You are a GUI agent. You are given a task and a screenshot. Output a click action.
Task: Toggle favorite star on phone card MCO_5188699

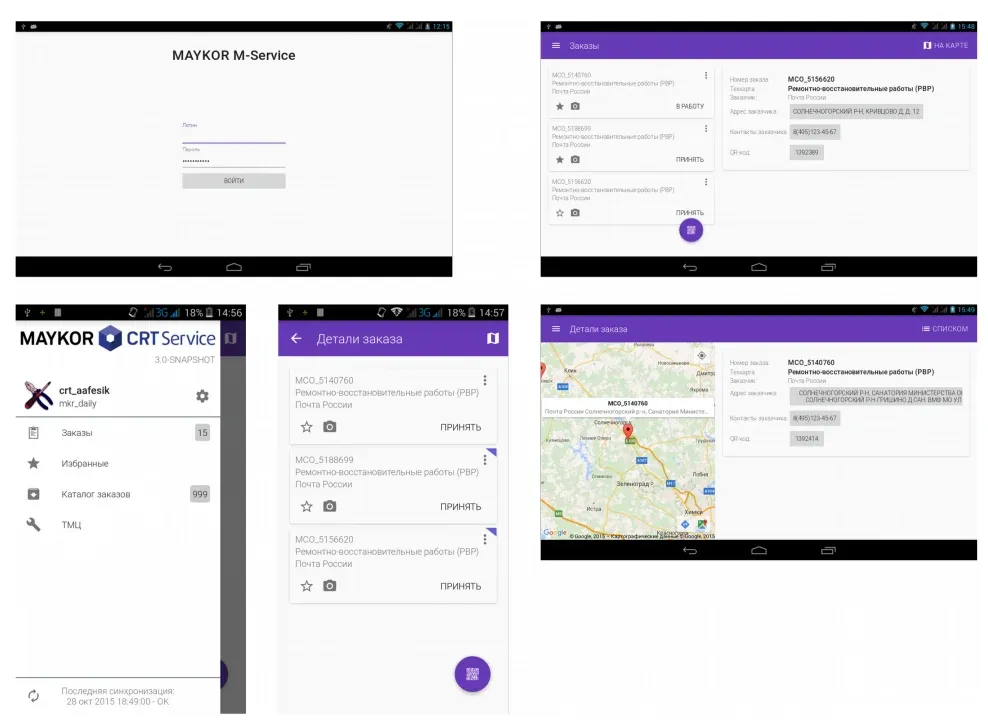tap(307, 507)
